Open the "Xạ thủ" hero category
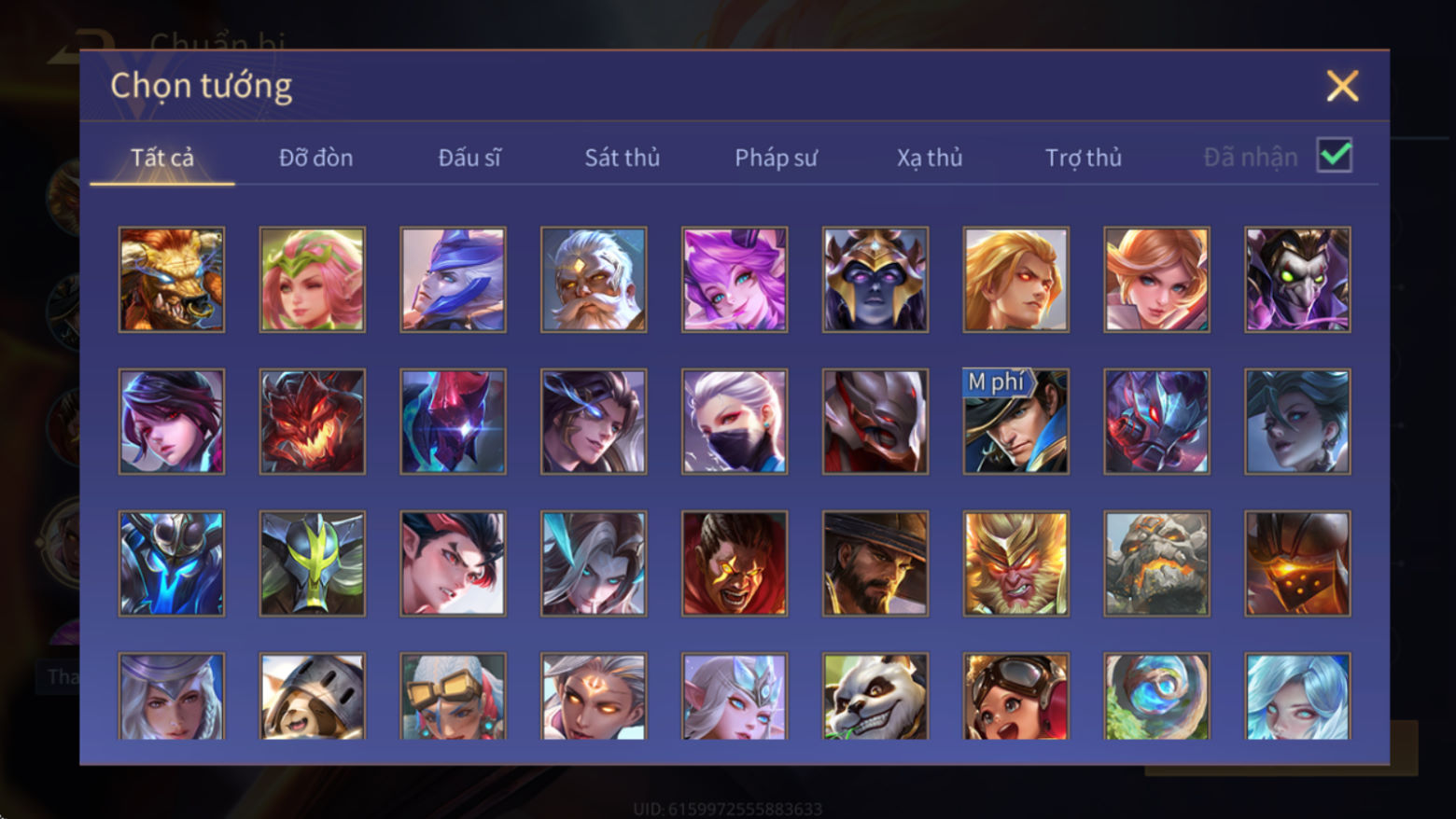 point(930,158)
